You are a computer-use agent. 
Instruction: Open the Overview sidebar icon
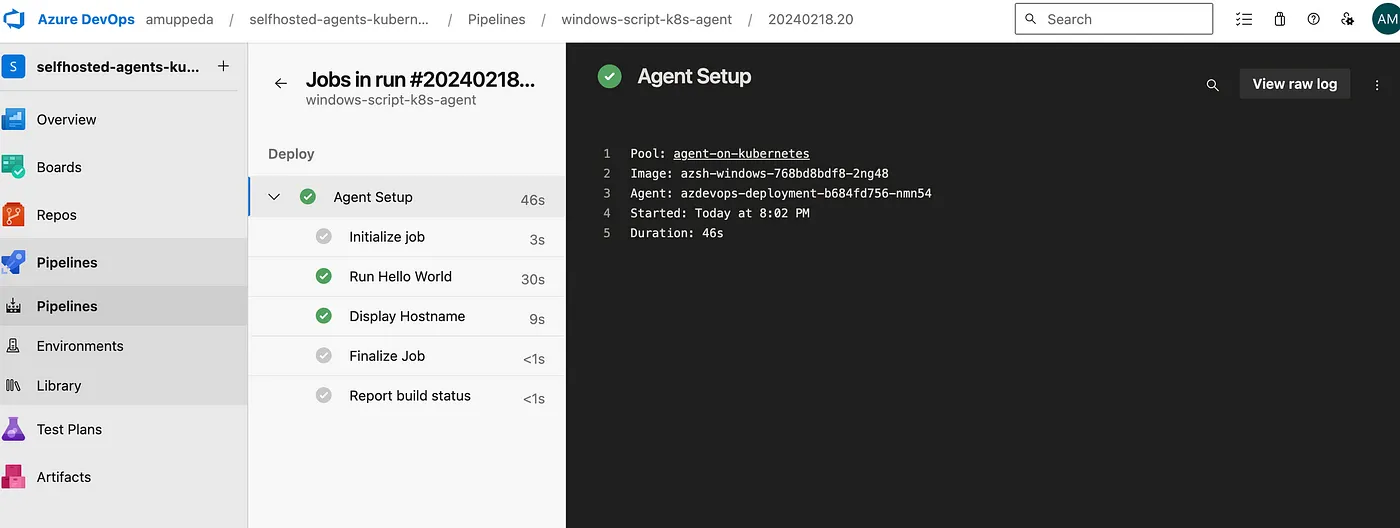point(14,119)
